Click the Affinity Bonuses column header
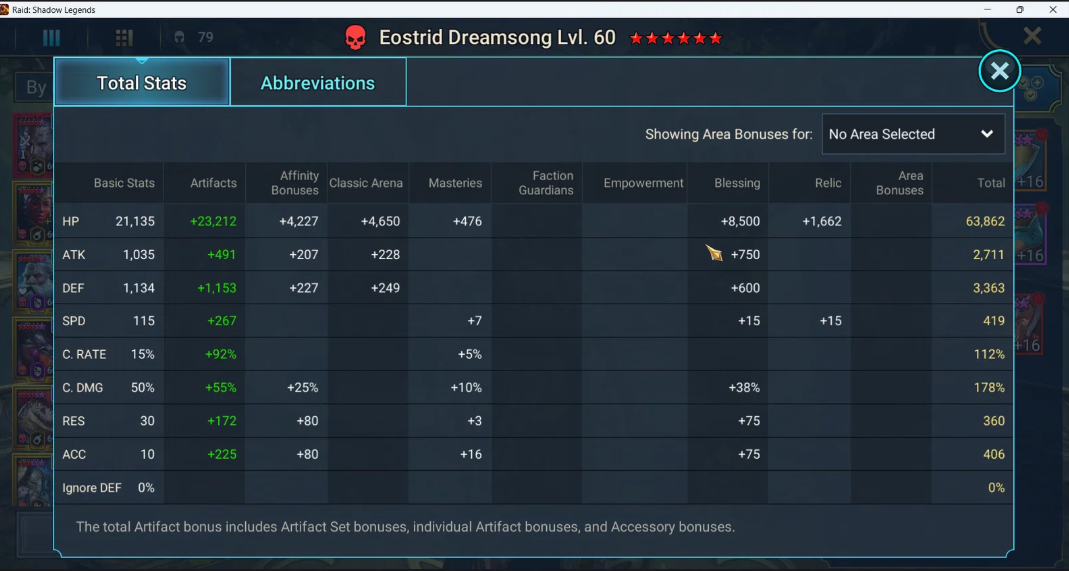 (295, 183)
